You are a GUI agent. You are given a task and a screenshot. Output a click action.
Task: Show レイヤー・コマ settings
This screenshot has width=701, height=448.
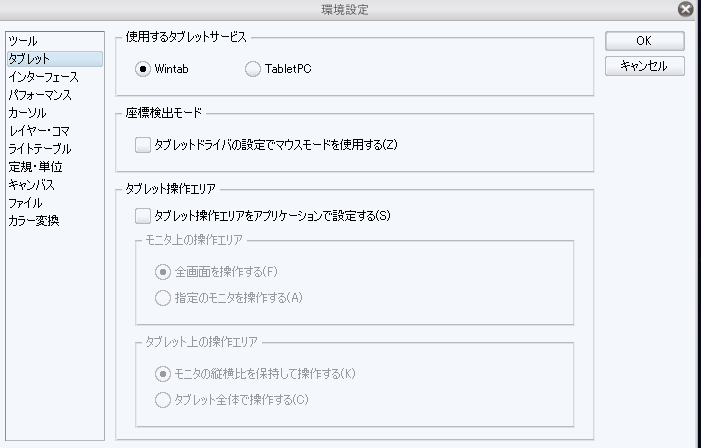38,131
